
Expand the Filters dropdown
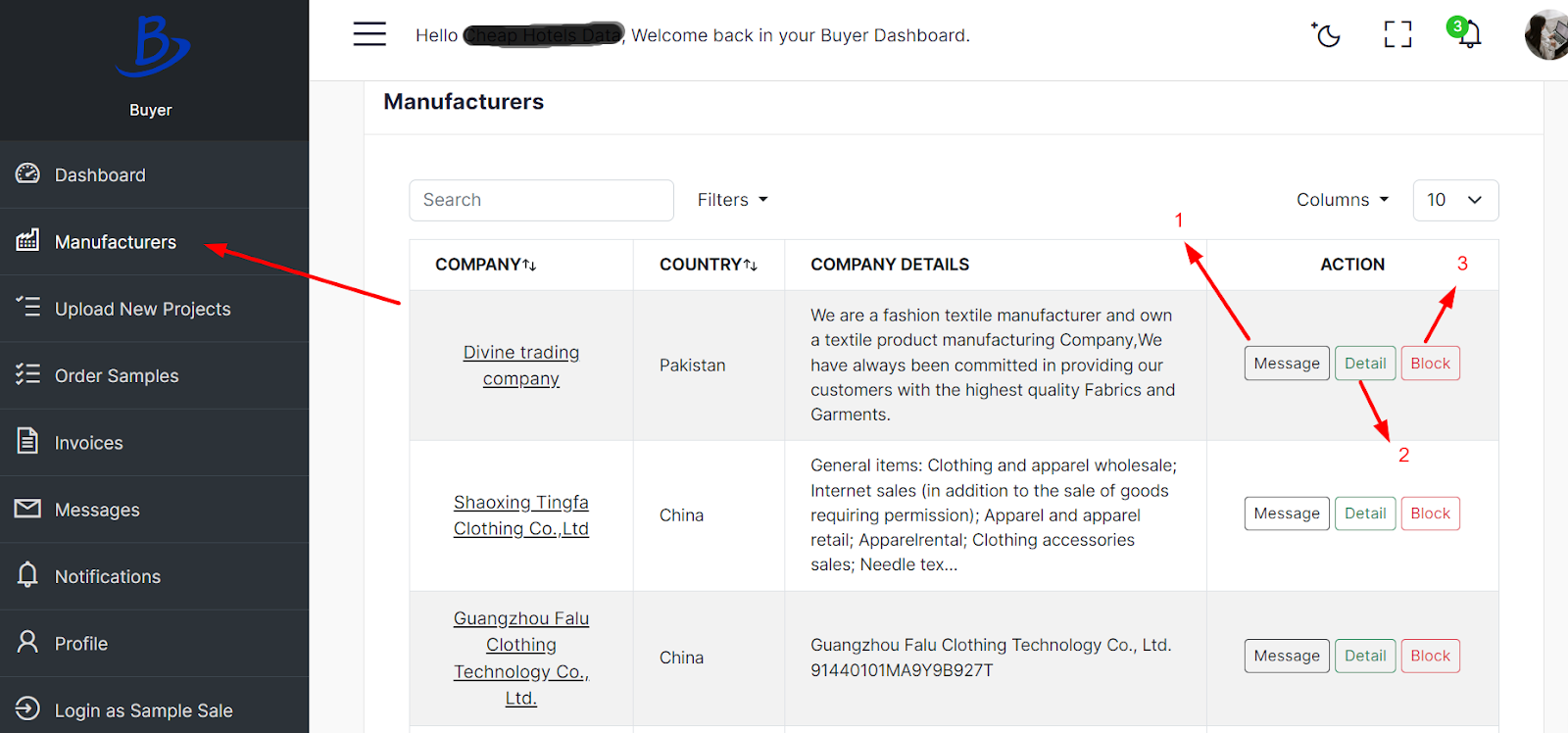[732, 200]
